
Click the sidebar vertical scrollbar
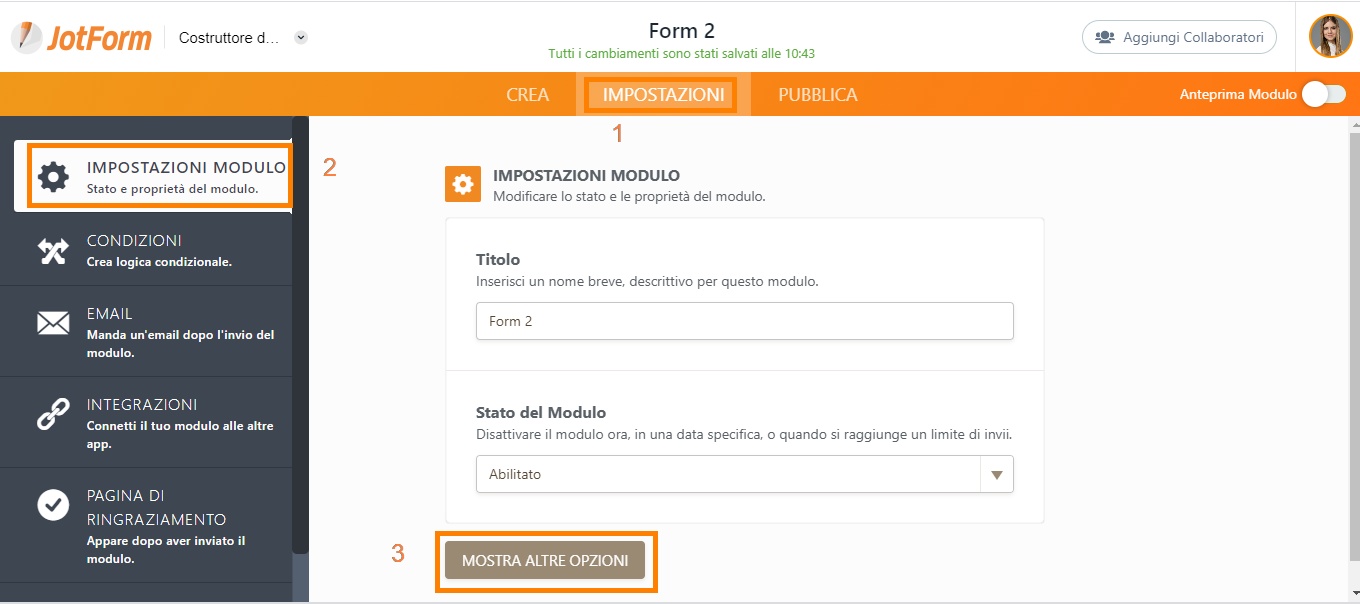point(300,335)
